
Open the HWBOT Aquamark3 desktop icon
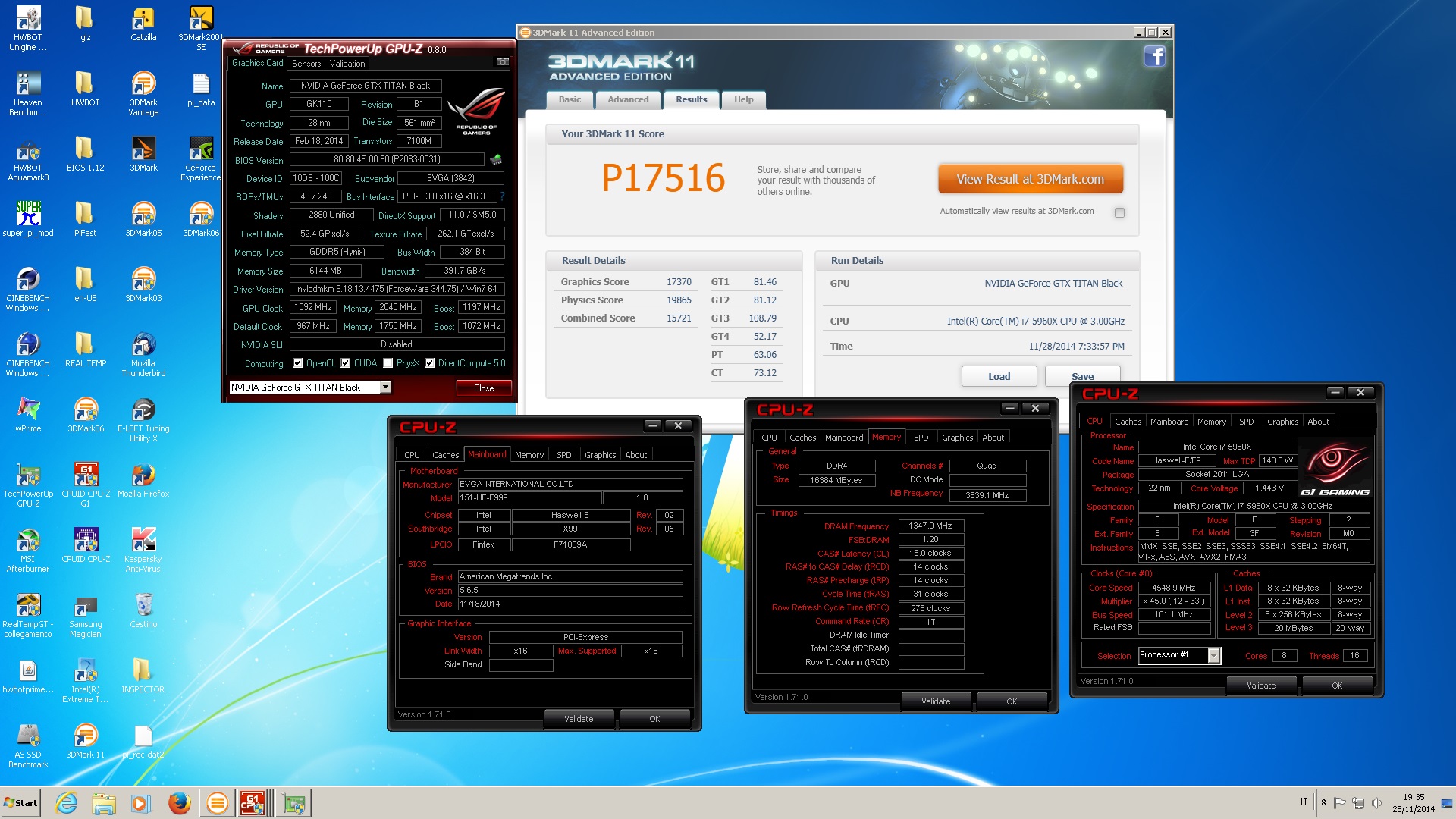pos(28,158)
